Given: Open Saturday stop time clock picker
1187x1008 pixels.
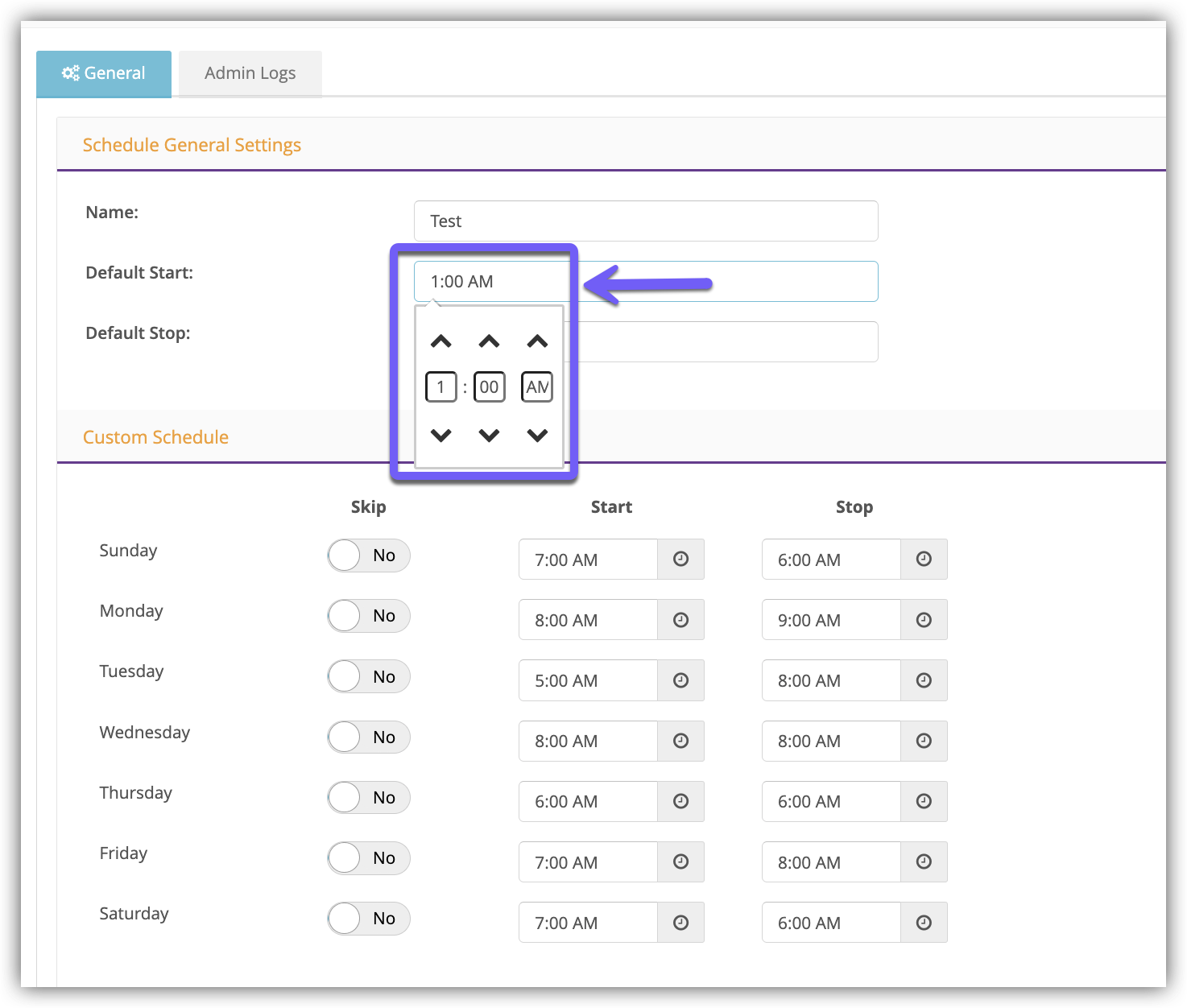Looking at the screenshot, I should click(924, 923).
